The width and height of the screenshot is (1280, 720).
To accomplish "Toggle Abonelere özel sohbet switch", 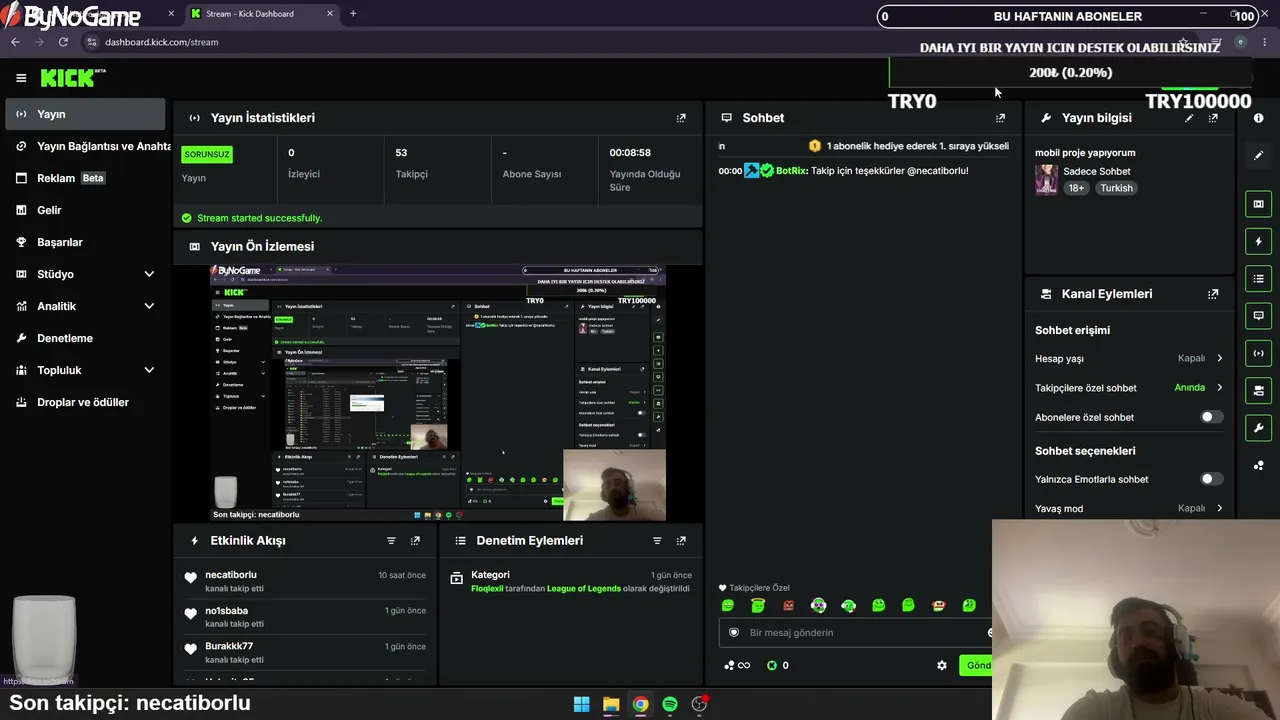I will [x=1211, y=417].
